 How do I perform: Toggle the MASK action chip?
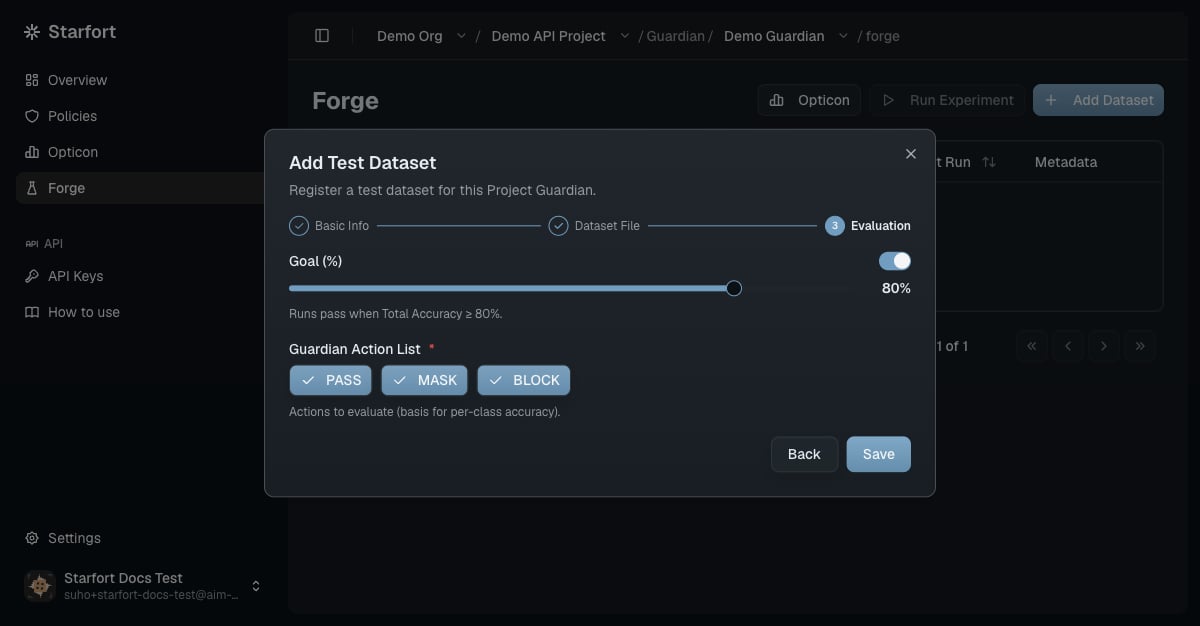point(424,380)
